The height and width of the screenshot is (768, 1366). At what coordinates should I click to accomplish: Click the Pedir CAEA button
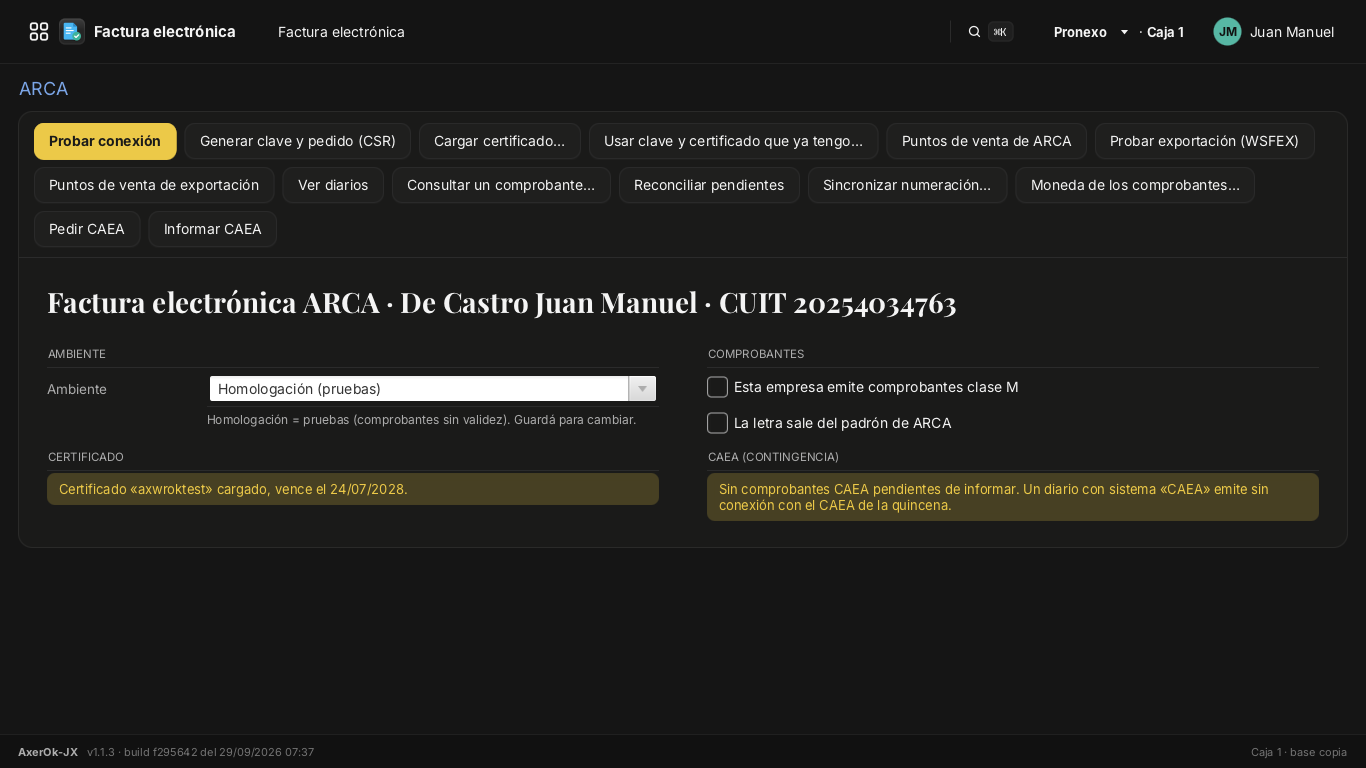[87, 229]
